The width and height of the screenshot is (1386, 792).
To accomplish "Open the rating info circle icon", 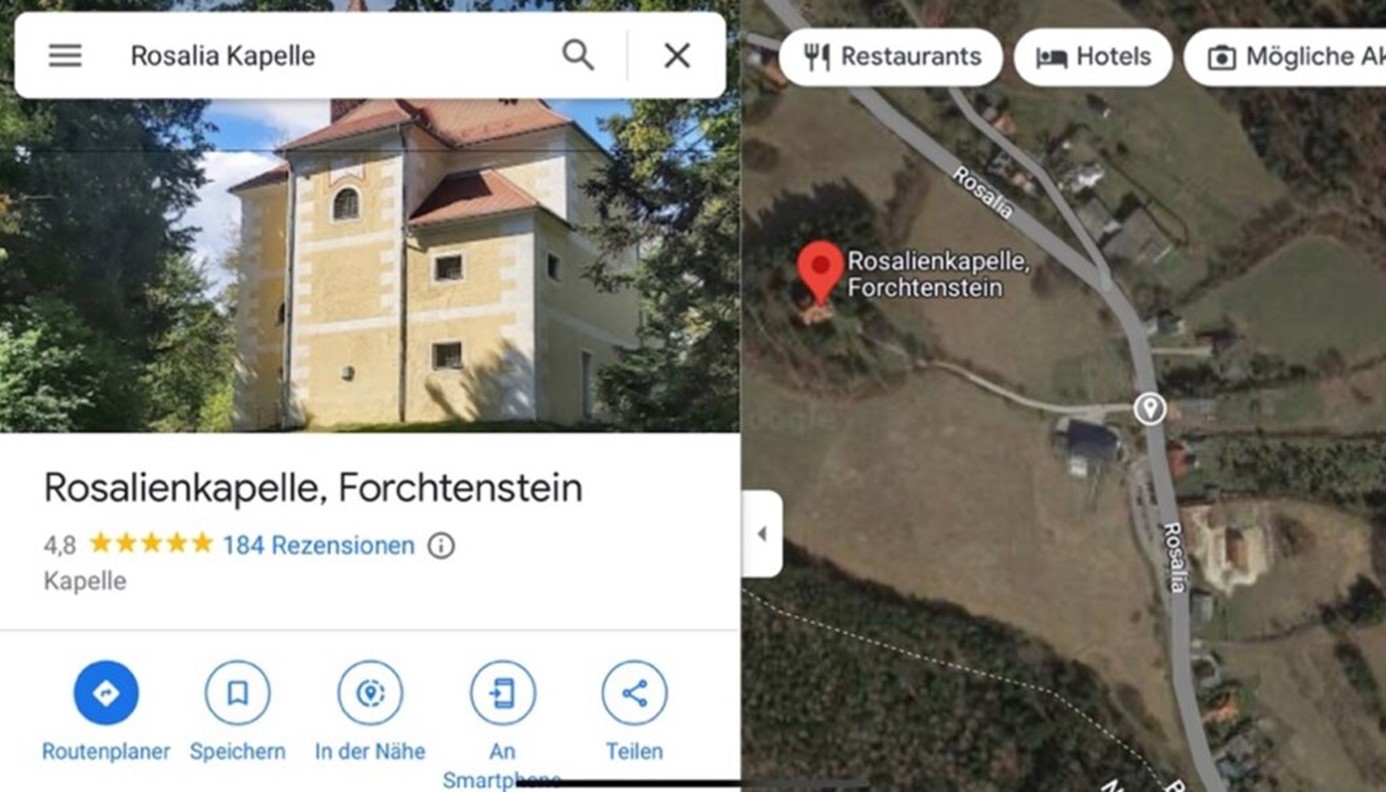I will [441, 545].
